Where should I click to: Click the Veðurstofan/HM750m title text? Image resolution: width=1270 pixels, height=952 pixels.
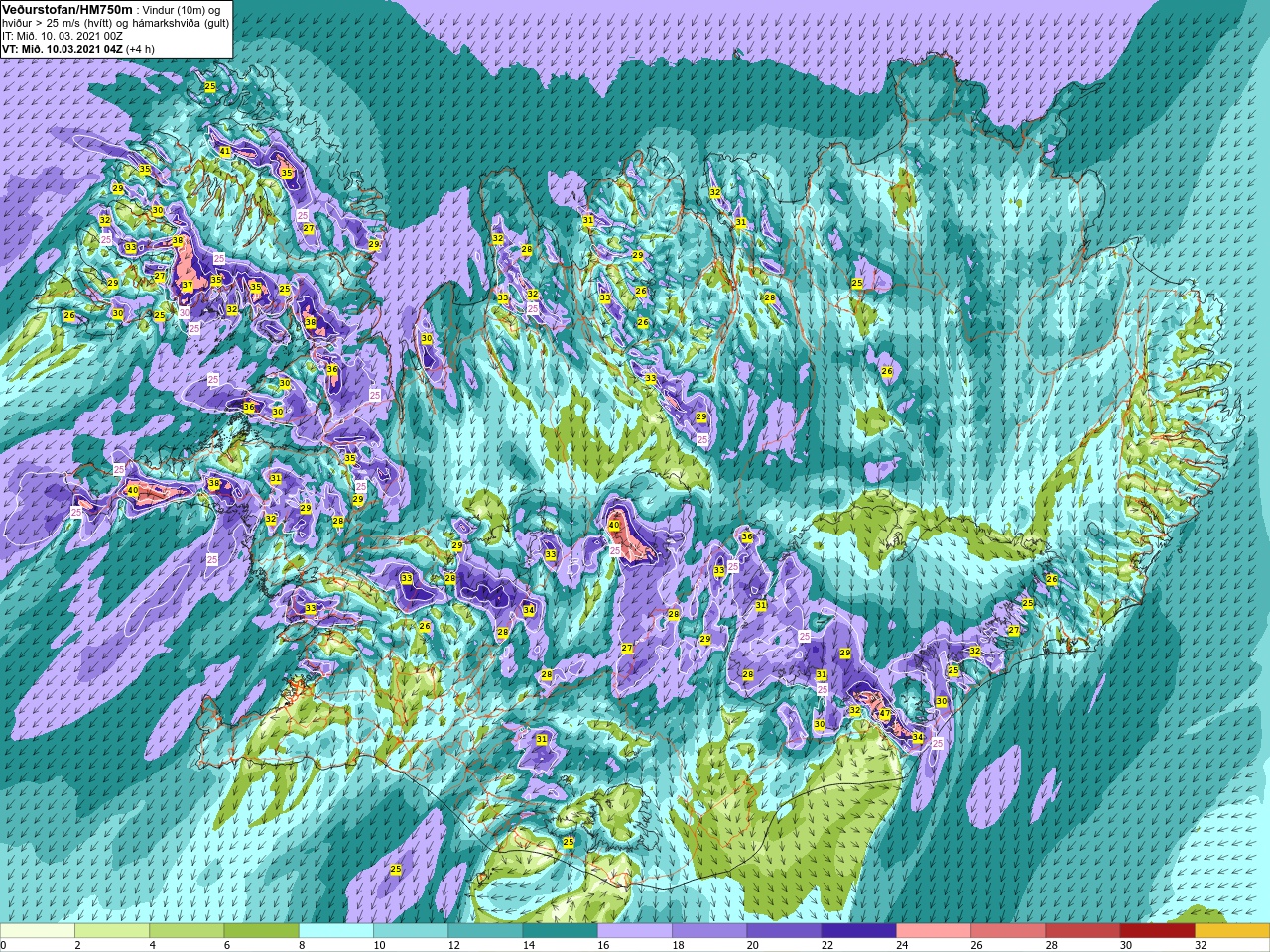pos(65,8)
